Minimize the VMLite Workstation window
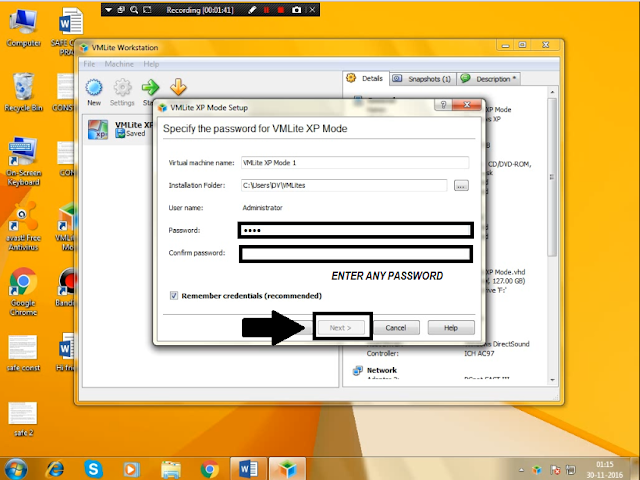Viewport: 640px width, 480px height. point(505,45)
